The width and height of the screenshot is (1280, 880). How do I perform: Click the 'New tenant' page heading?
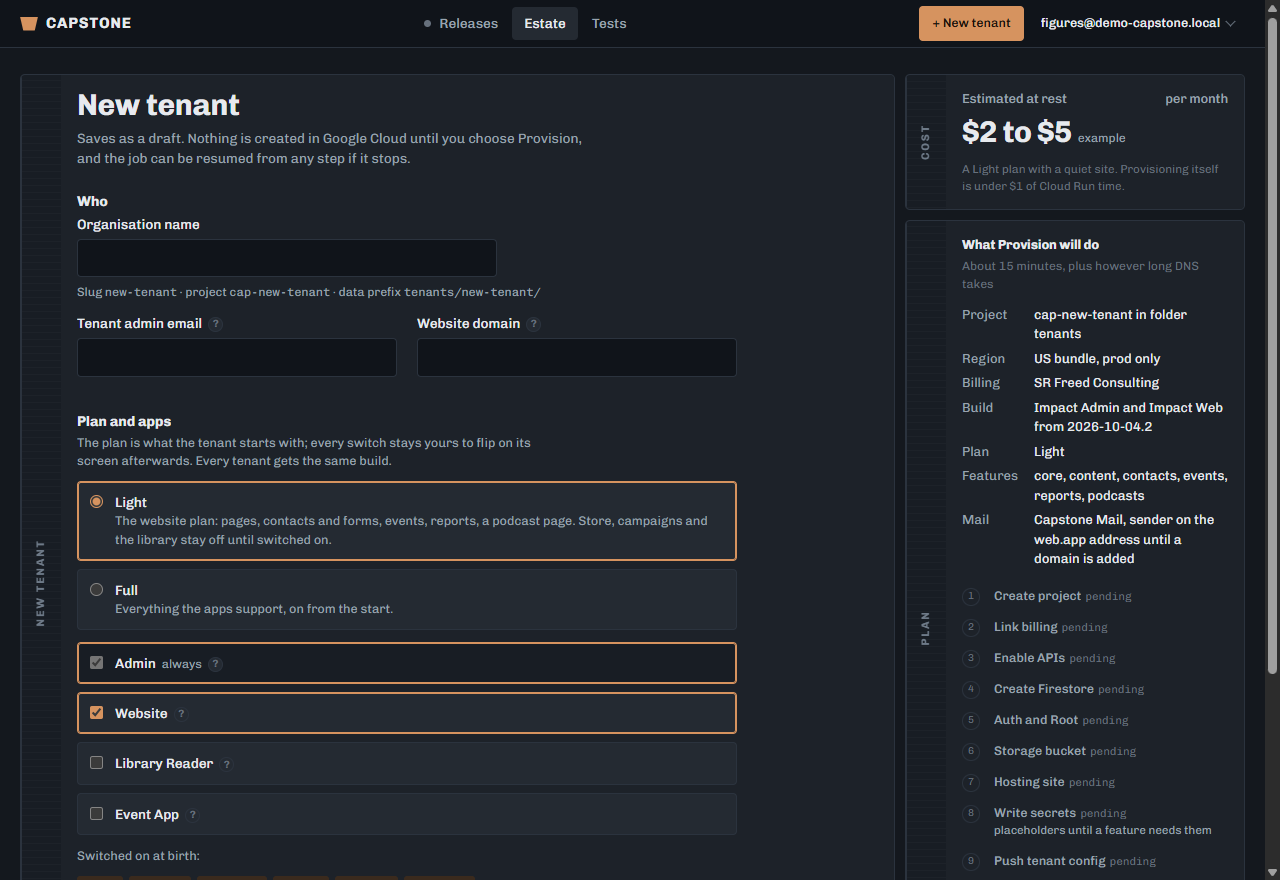point(158,105)
